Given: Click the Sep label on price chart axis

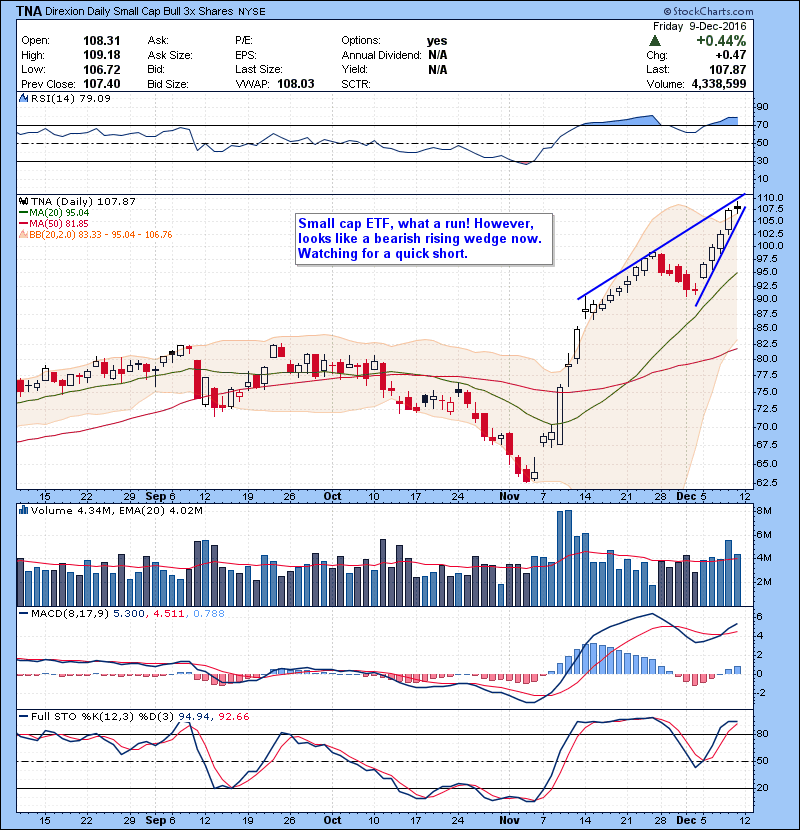Looking at the screenshot, I should [x=156, y=497].
